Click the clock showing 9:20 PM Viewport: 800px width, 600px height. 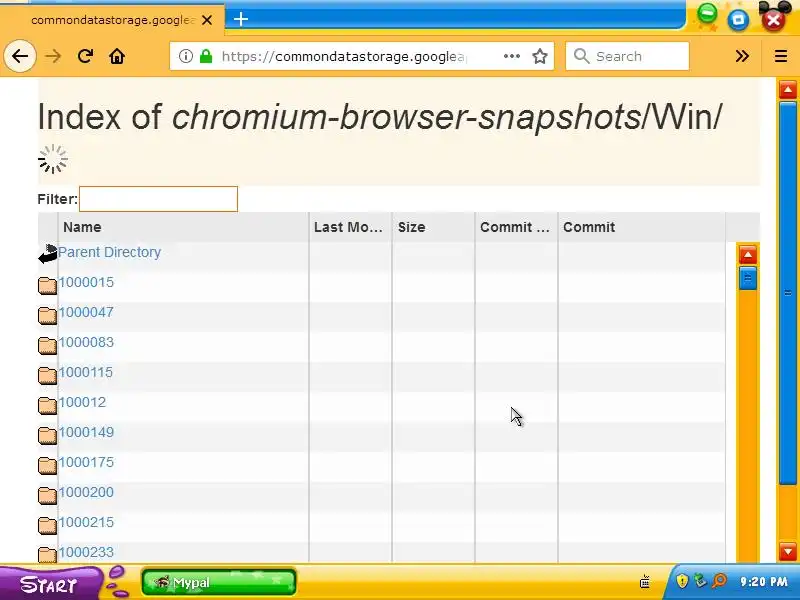(x=764, y=581)
